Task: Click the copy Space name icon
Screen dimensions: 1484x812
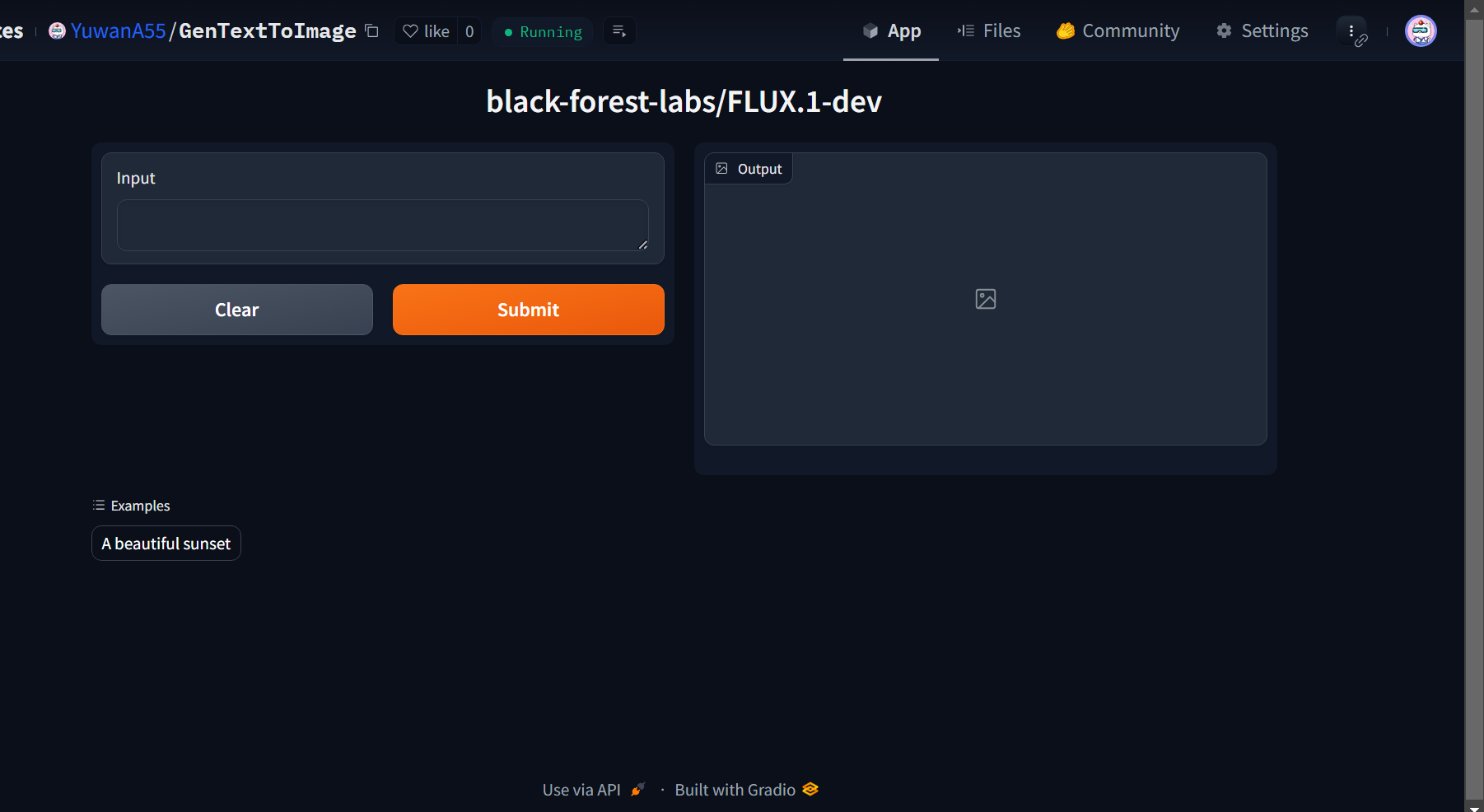Action: (371, 30)
